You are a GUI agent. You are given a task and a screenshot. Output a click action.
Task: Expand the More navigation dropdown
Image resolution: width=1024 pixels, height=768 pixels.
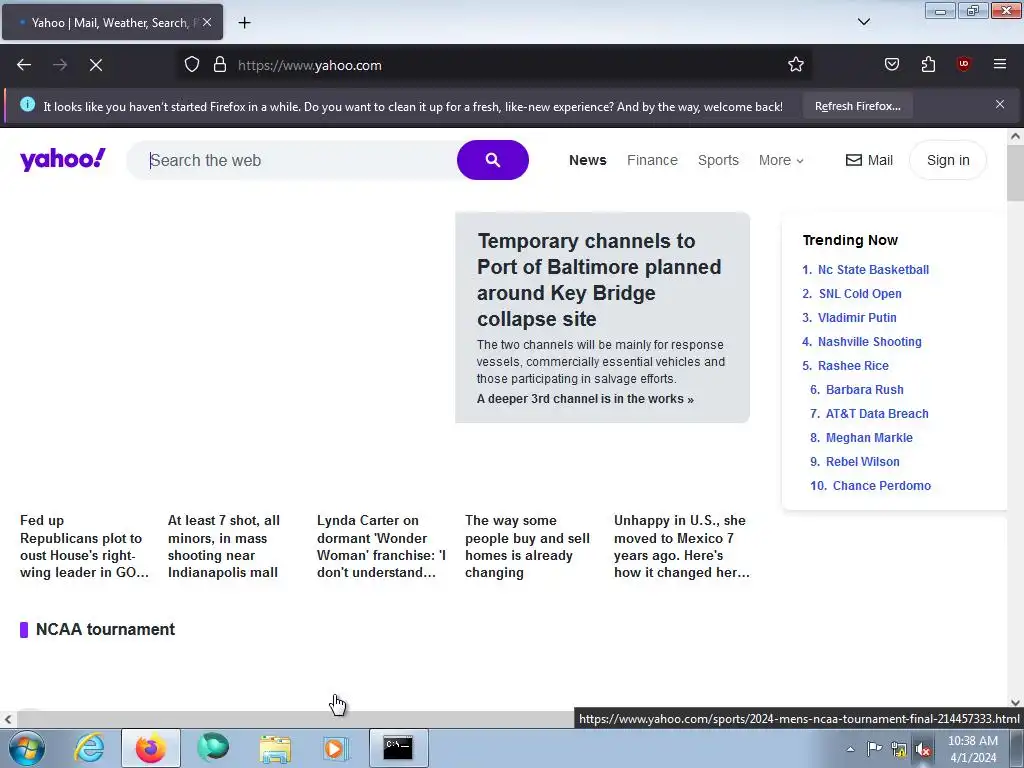point(781,160)
